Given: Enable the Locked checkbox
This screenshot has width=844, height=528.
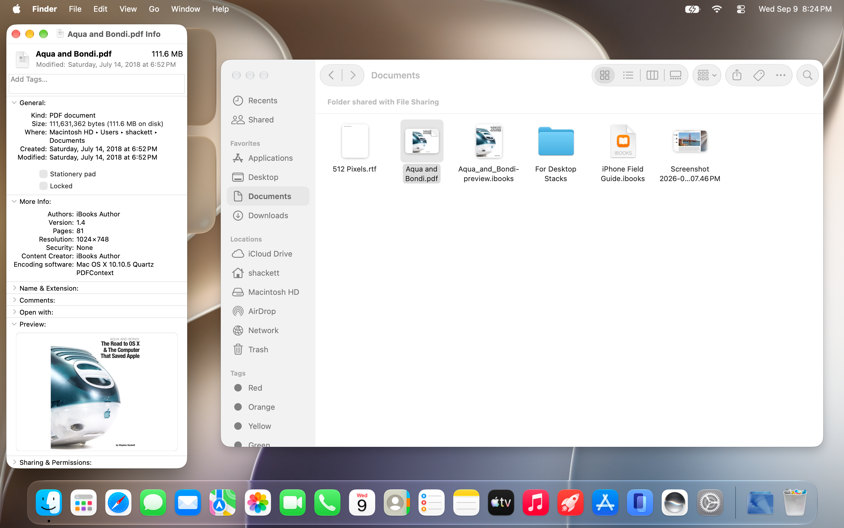Looking at the screenshot, I should [x=43, y=186].
